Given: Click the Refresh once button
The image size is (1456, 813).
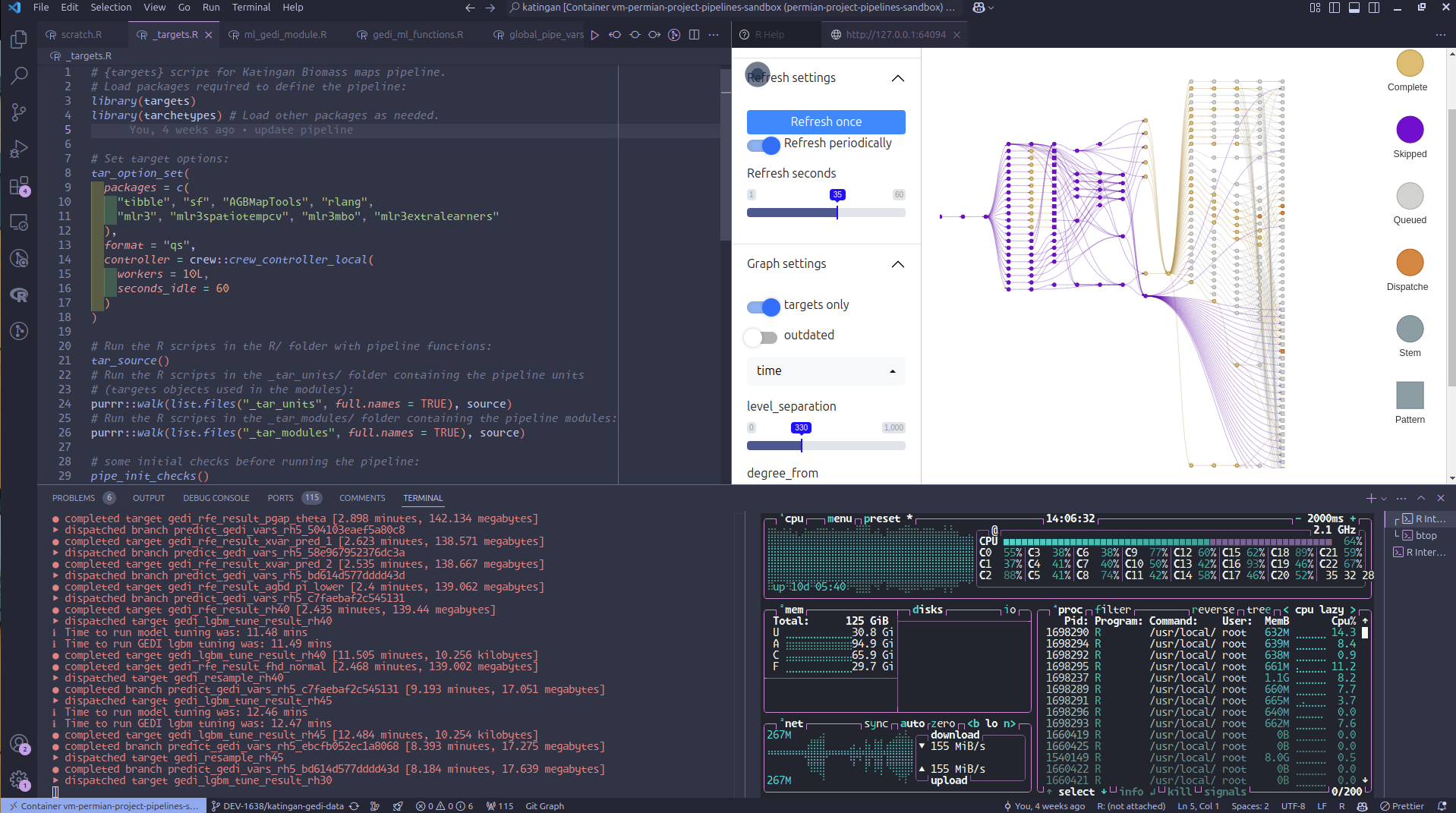Looking at the screenshot, I should (826, 122).
